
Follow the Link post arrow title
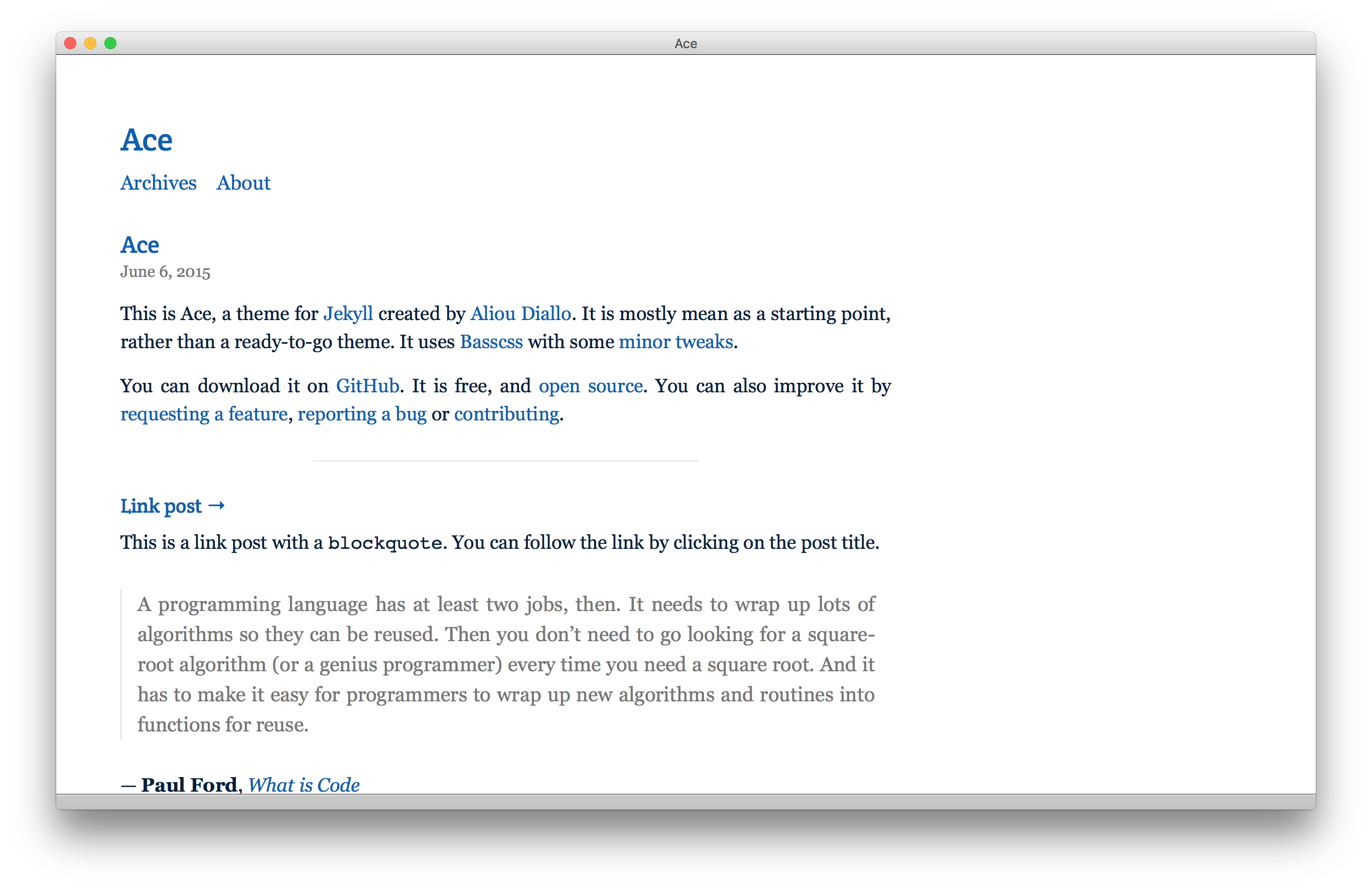[172, 506]
